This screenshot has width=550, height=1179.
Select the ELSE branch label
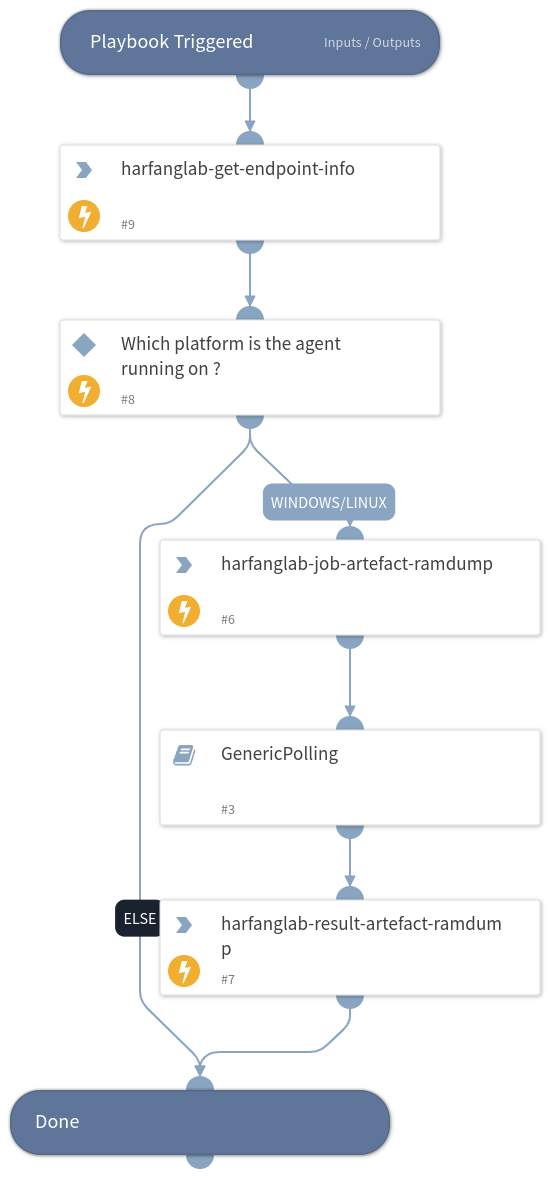pos(138,918)
